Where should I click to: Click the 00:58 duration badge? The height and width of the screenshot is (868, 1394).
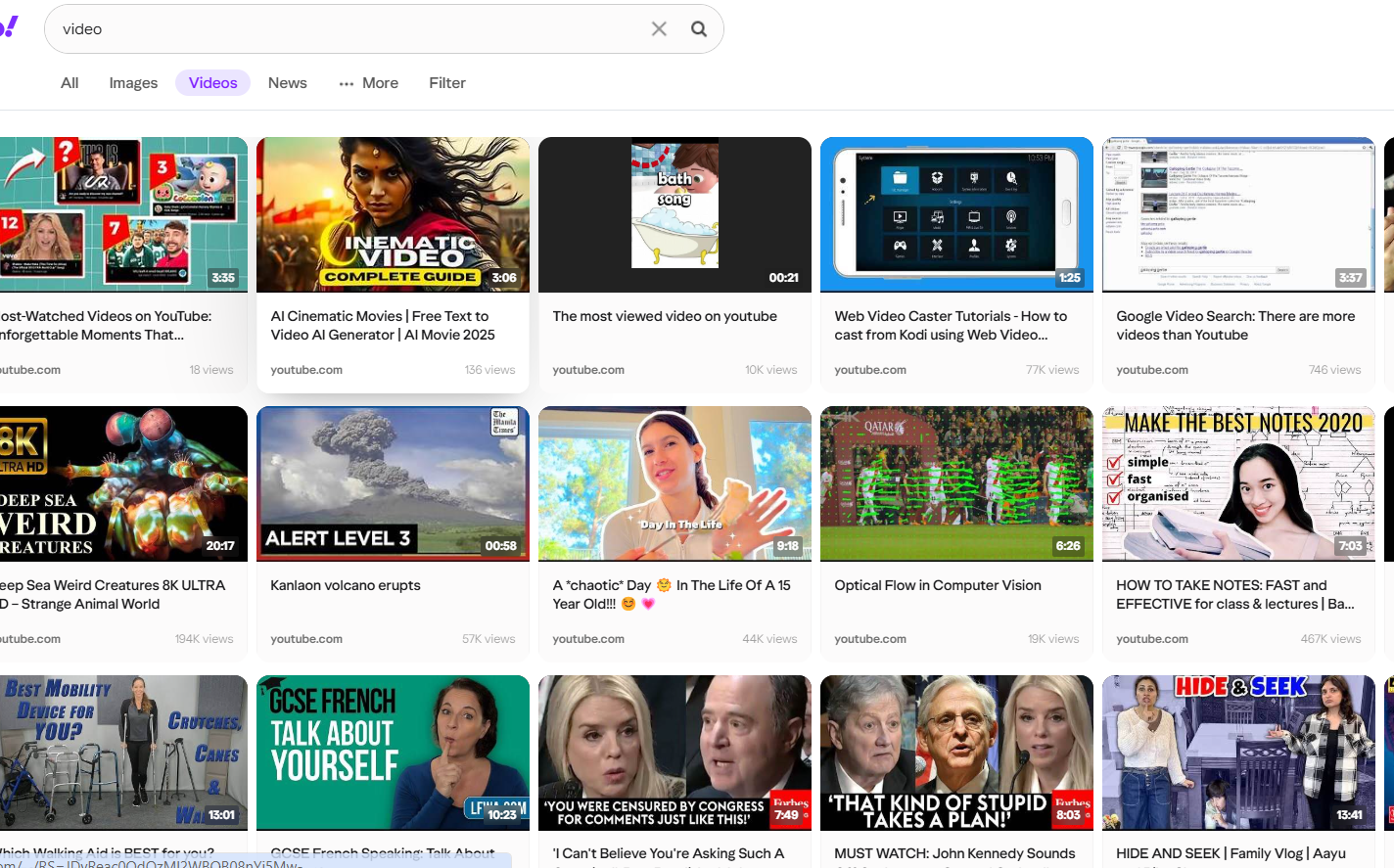click(x=501, y=546)
